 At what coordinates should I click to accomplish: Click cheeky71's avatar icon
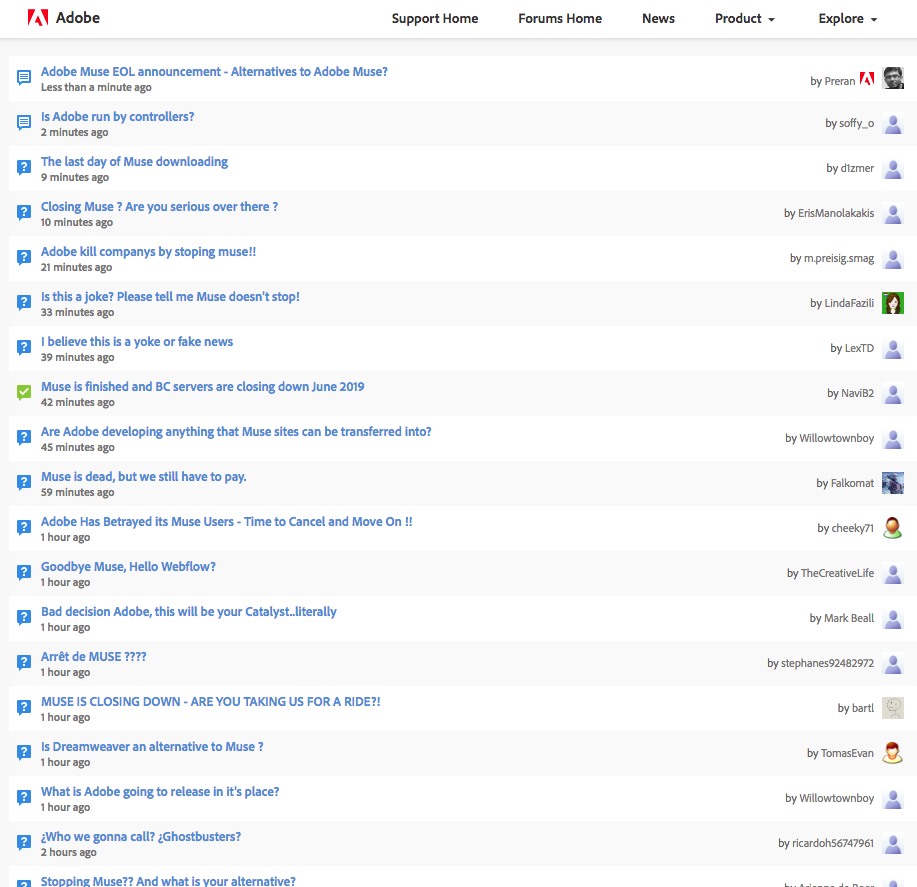point(893,528)
